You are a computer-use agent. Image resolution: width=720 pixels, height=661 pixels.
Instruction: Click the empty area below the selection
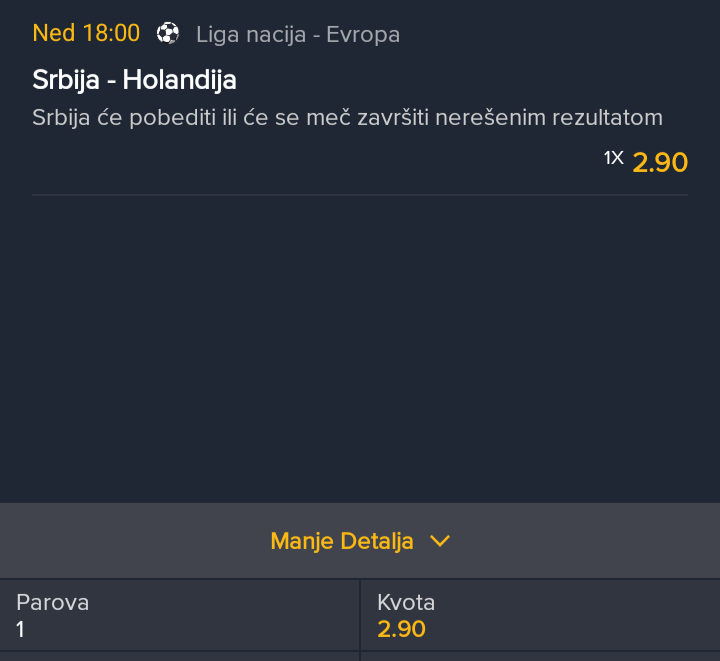(x=360, y=349)
